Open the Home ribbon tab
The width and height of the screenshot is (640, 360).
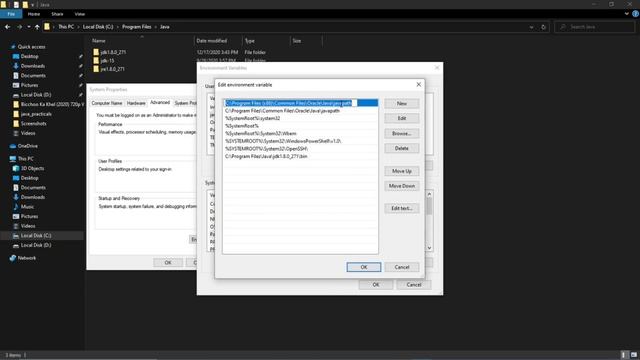click(x=34, y=14)
